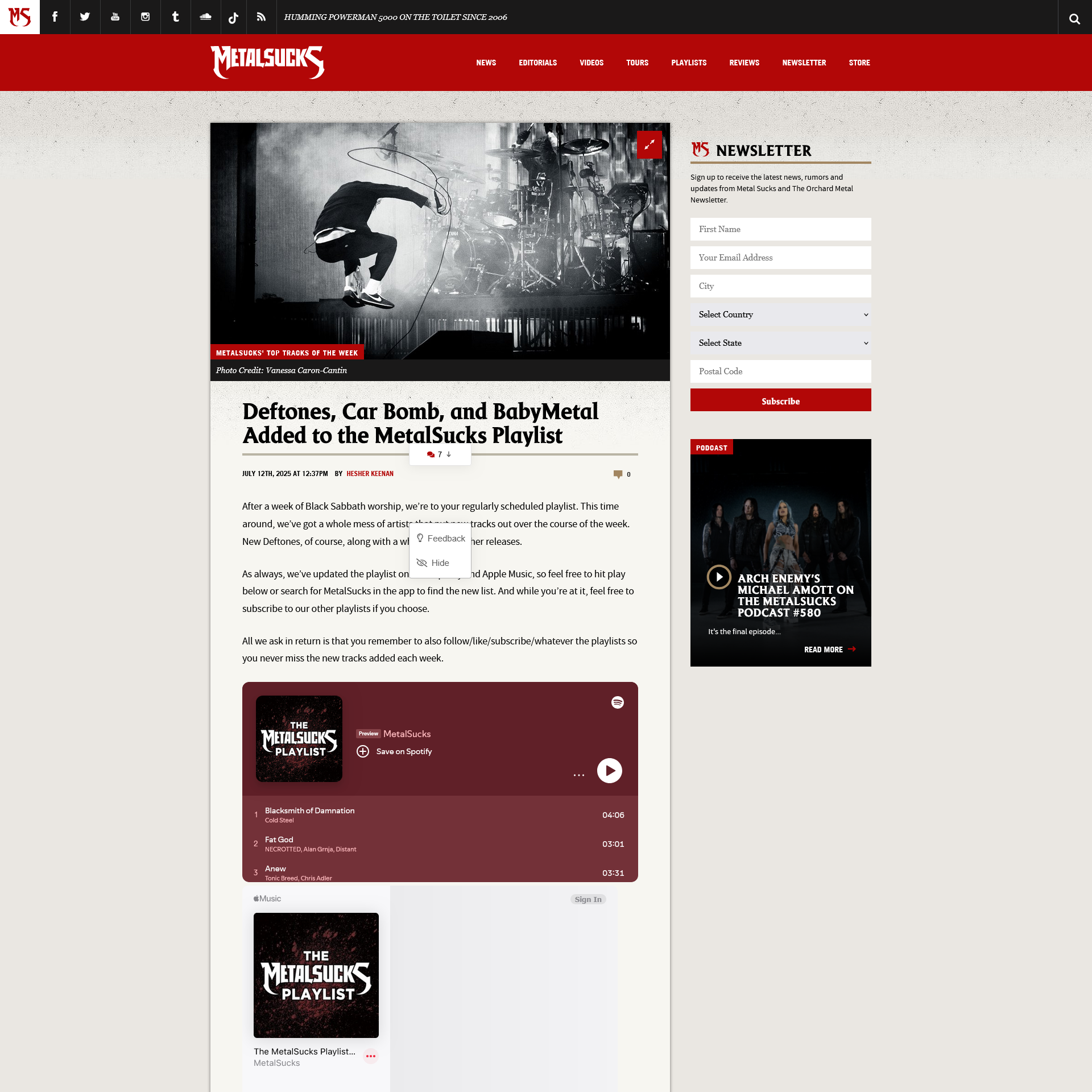Click Save on Spotify text
This screenshot has width=1092, height=1092.
coord(404,751)
